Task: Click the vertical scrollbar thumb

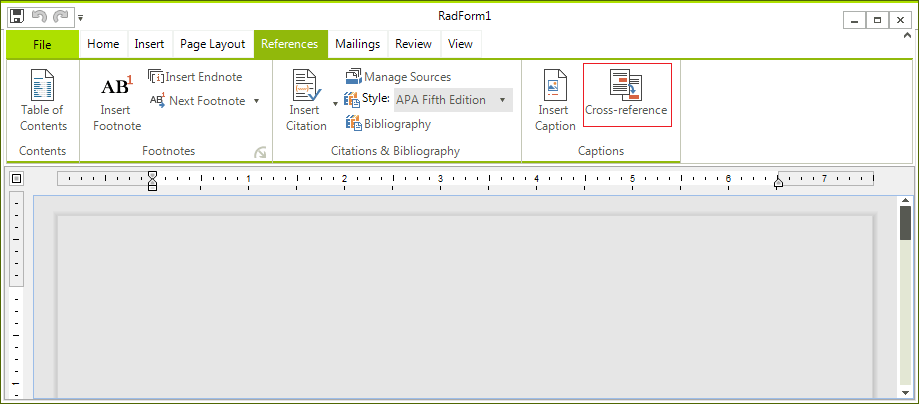Action: [x=906, y=222]
